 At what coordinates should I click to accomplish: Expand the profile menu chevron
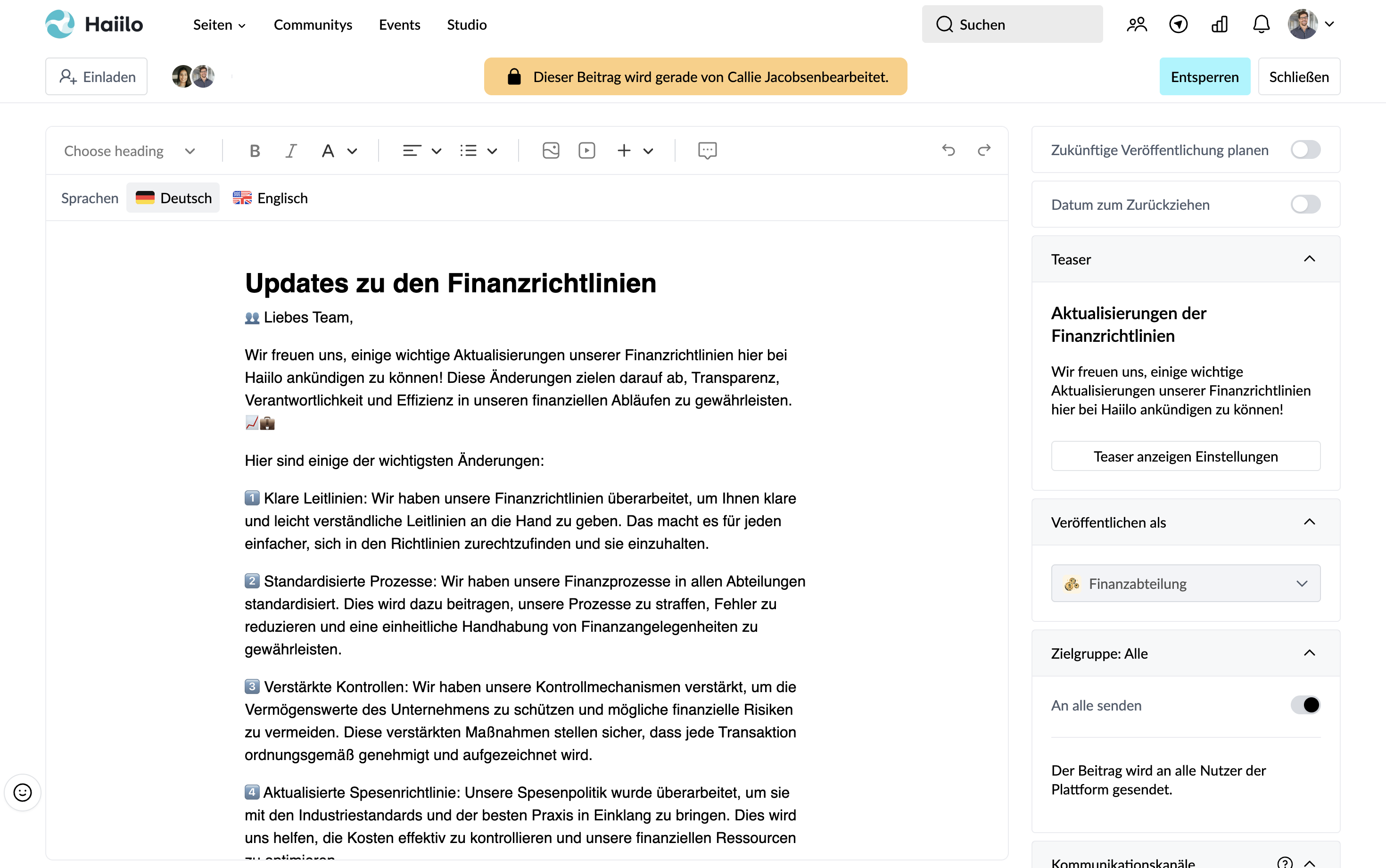point(1330,24)
